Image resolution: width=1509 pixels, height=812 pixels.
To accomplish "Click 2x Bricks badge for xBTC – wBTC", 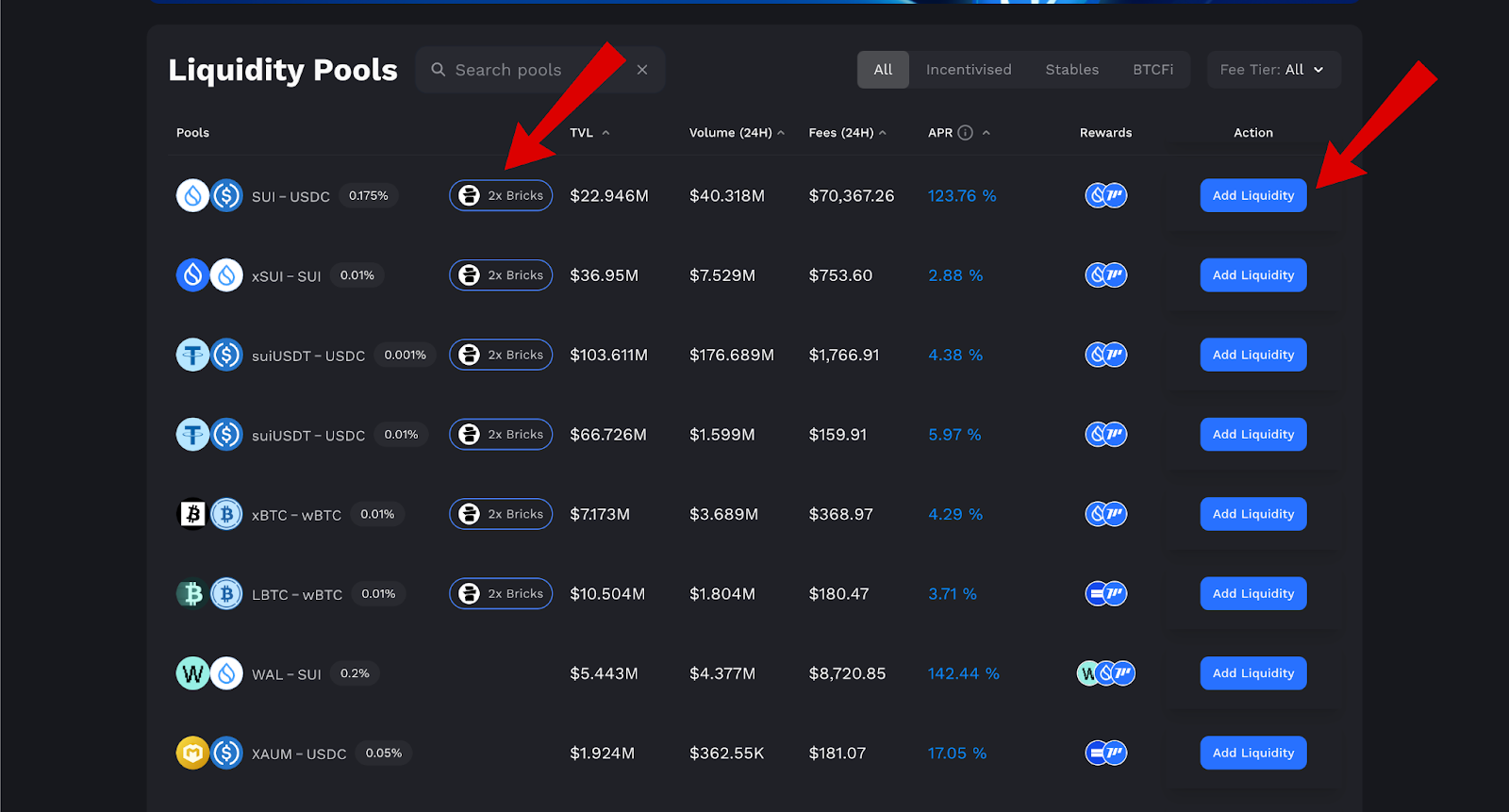I will [x=501, y=514].
